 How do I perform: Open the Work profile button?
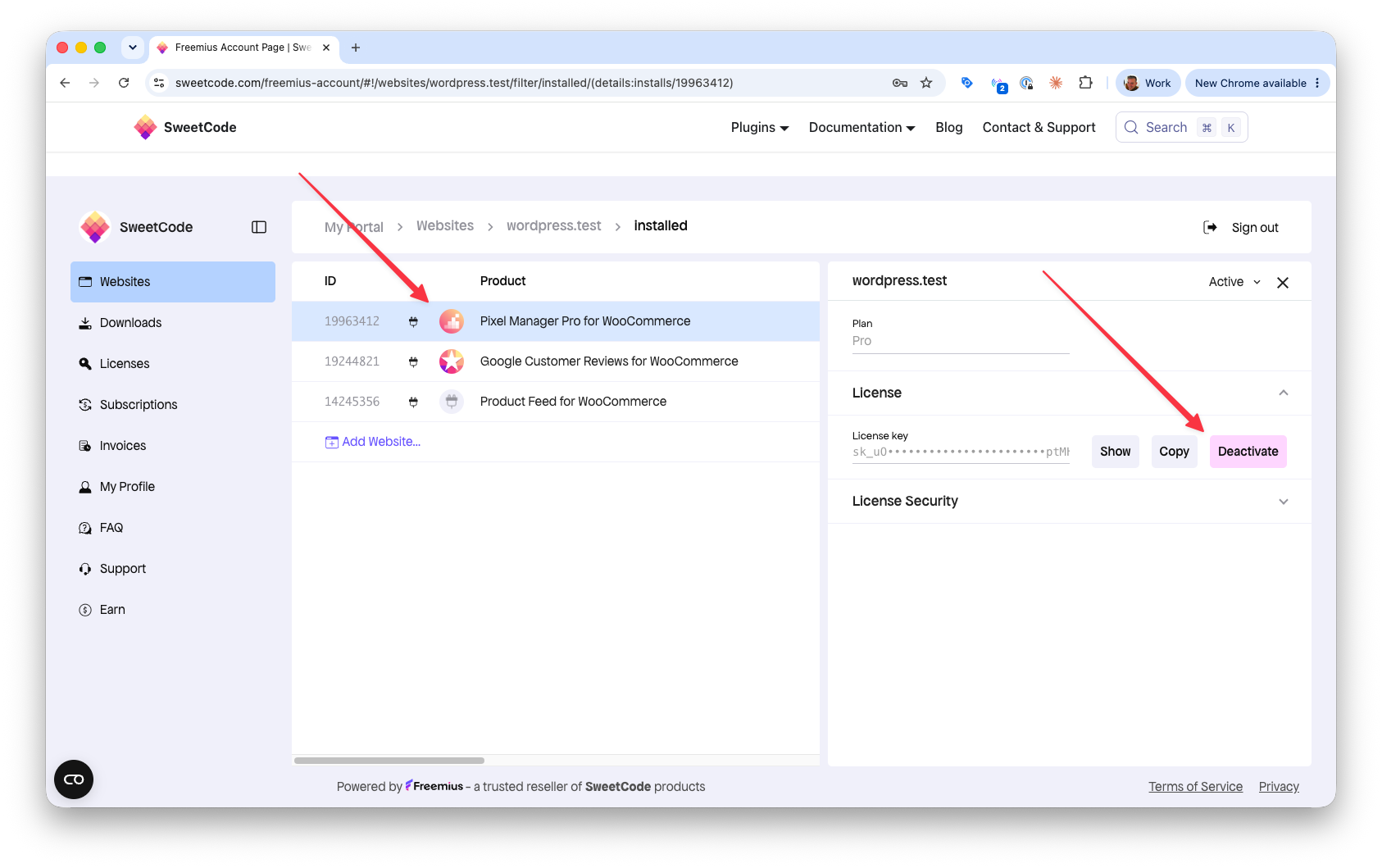click(x=1148, y=83)
